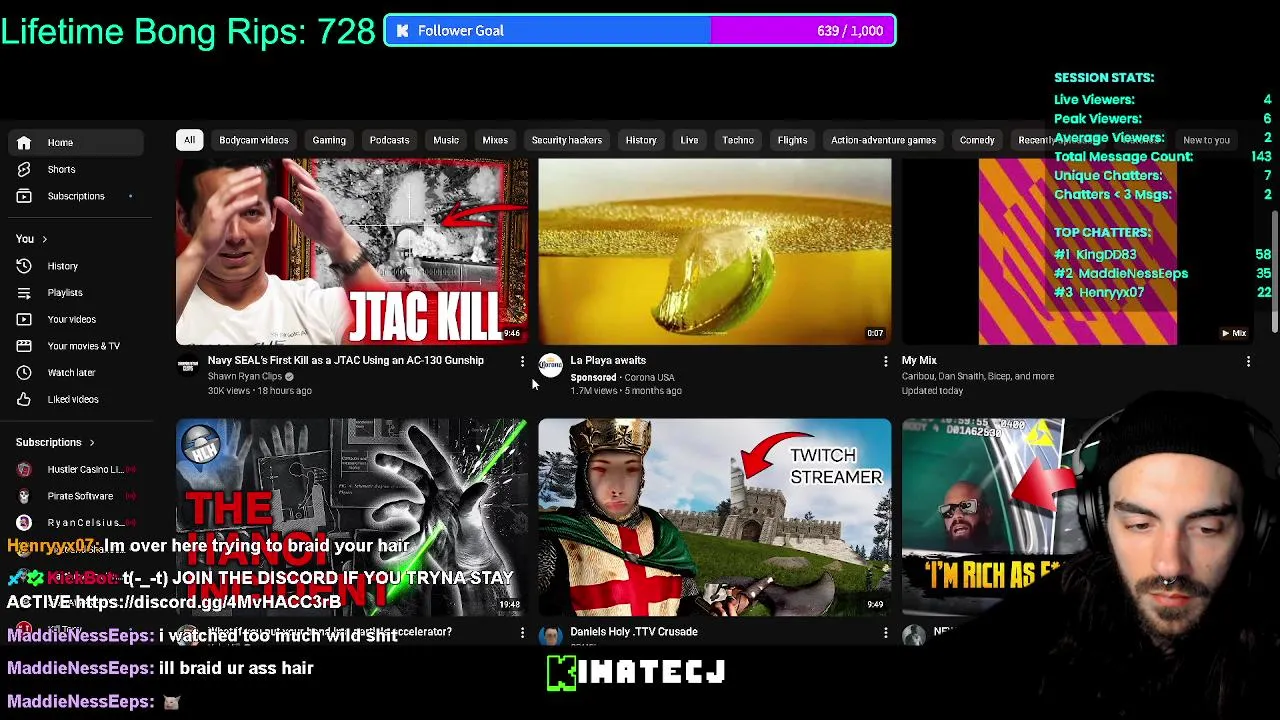Open Pirate Software channel avatar
This screenshot has width=1280, height=720.
[24, 496]
